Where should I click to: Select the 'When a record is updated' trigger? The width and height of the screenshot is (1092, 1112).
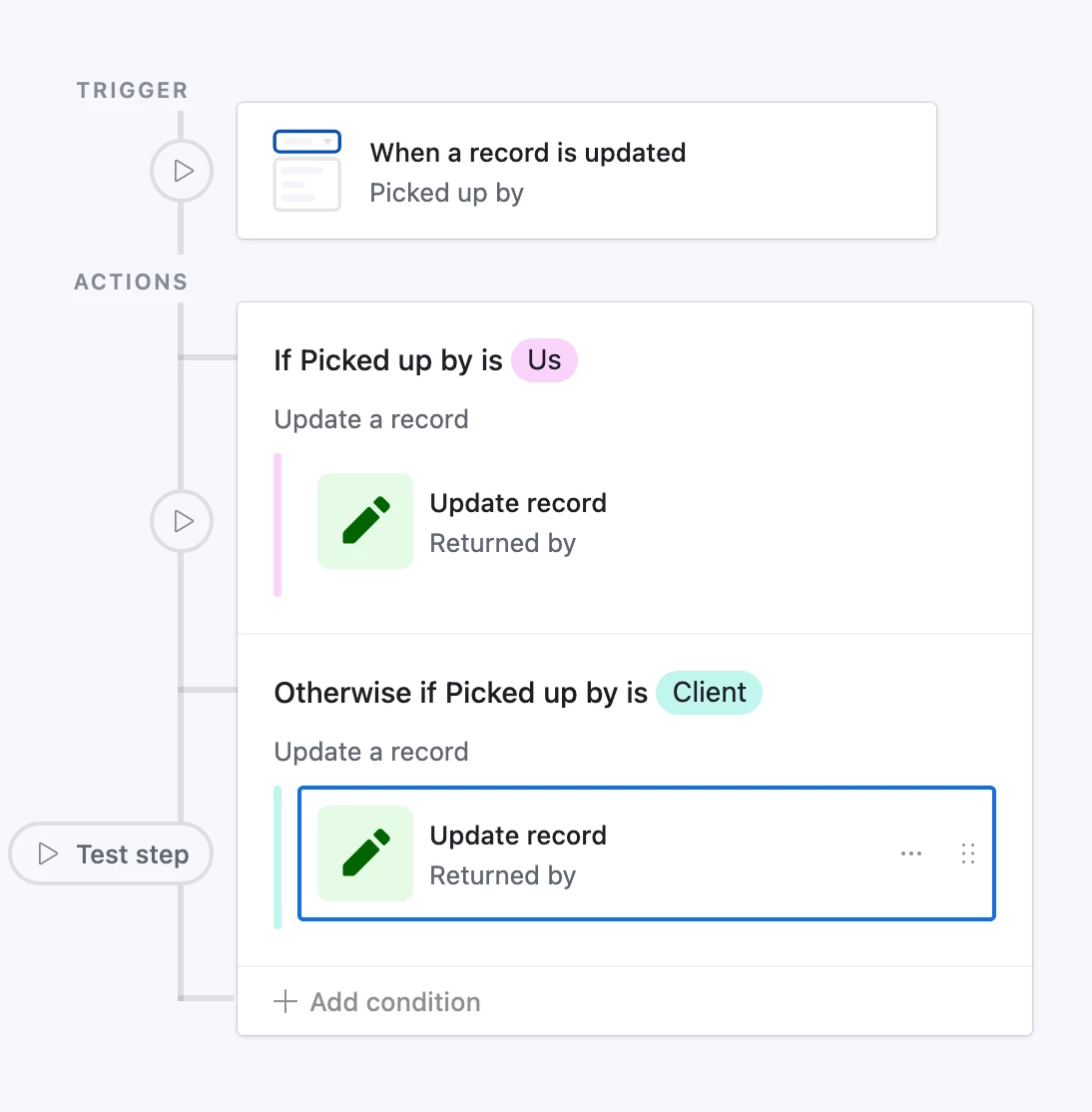(586, 171)
